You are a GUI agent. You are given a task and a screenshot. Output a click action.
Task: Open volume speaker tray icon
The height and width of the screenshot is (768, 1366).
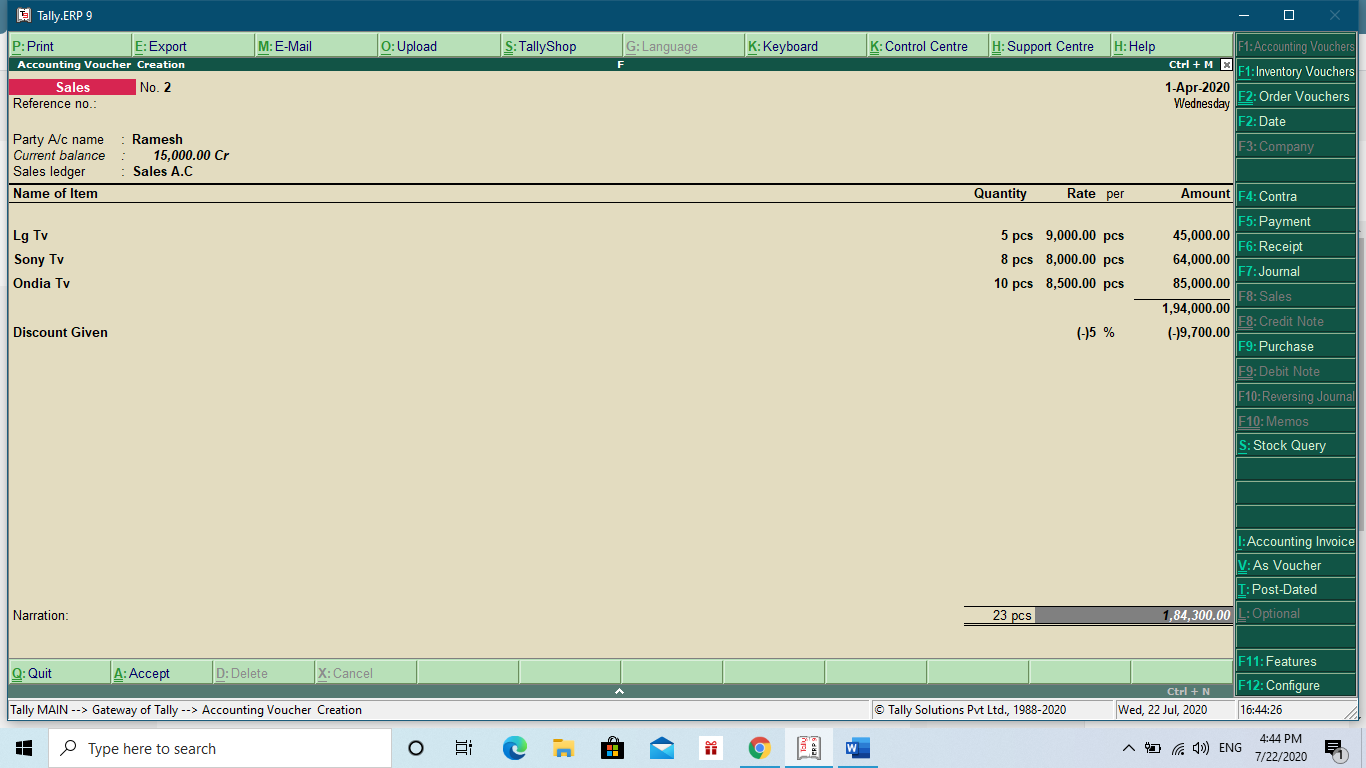point(1201,748)
